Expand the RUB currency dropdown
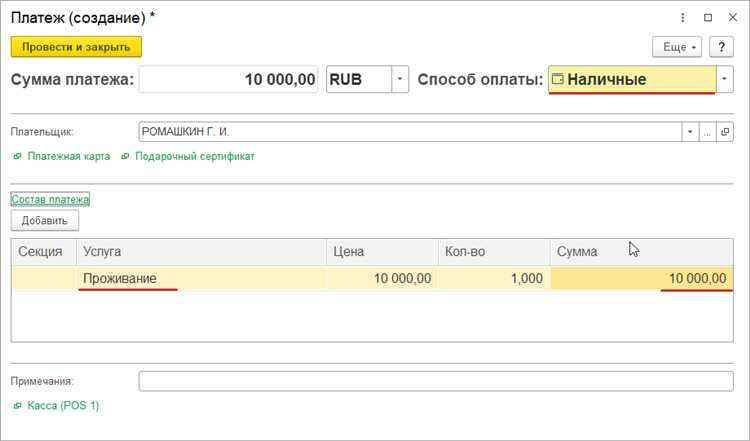The image size is (750, 441). tap(399, 80)
